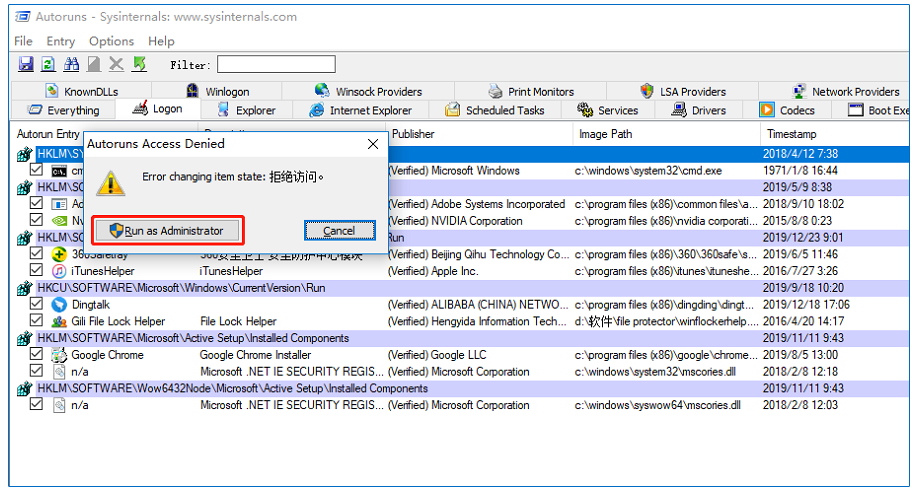
Task: Switch to the KnownDLLs tab
Action: 82,91
